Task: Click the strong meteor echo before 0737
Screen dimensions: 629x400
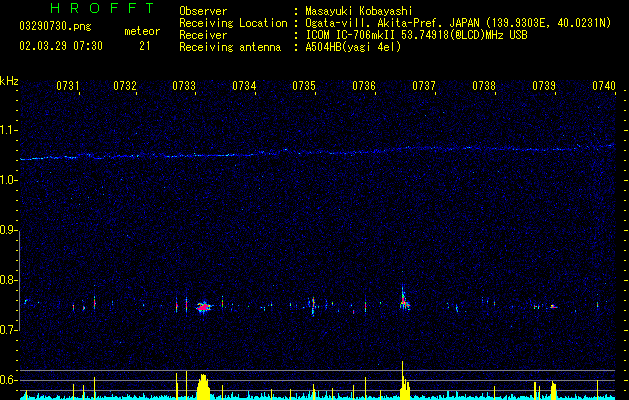Action: [x=404, y=301]
